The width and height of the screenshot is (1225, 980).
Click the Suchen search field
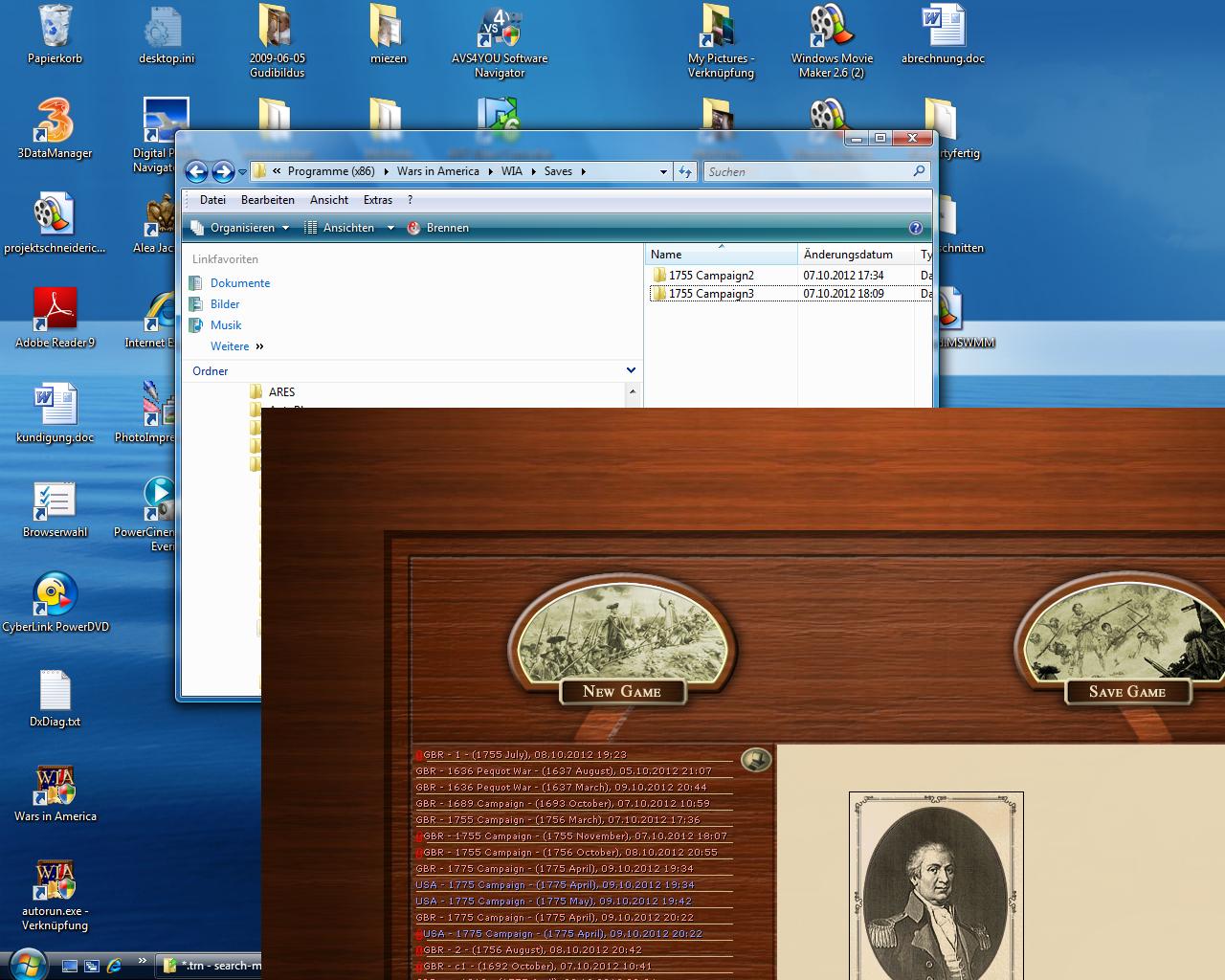click(809, 171)
